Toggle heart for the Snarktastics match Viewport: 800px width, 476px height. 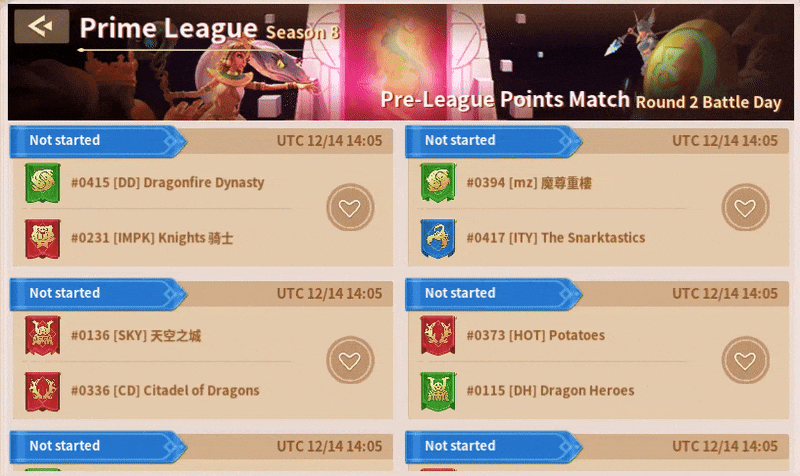(745, 208)
